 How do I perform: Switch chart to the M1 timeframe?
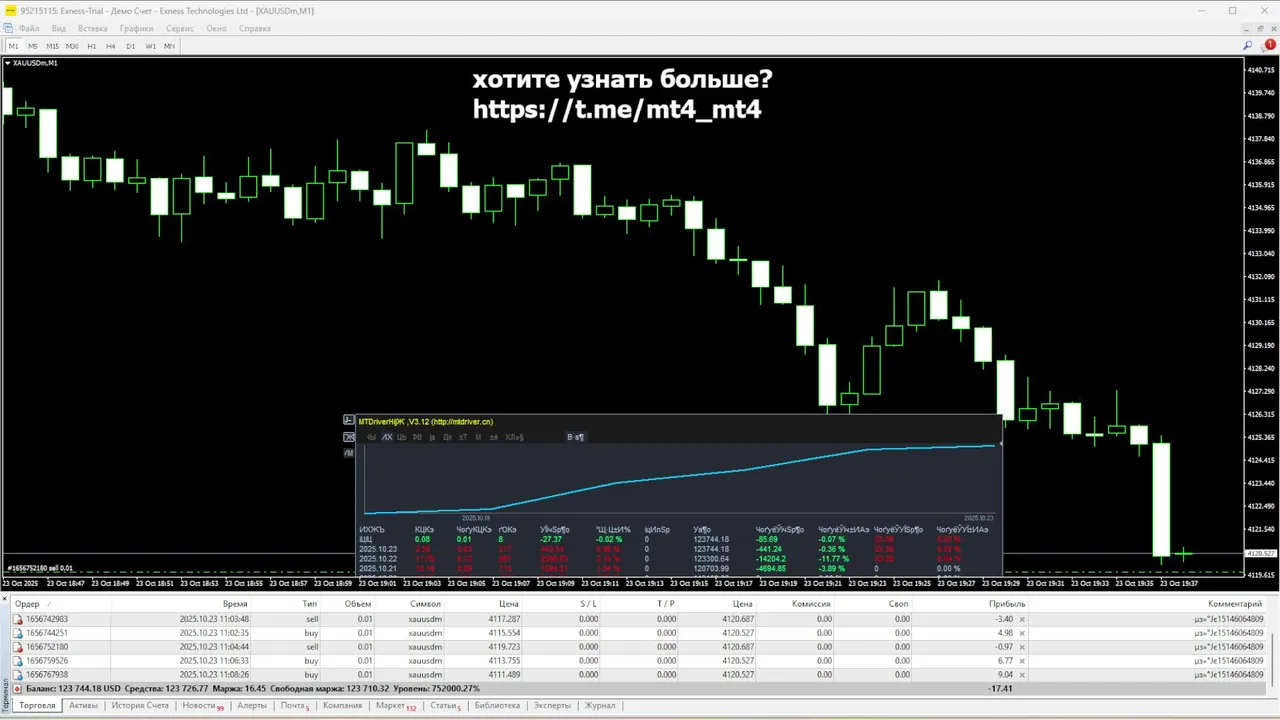14,46
